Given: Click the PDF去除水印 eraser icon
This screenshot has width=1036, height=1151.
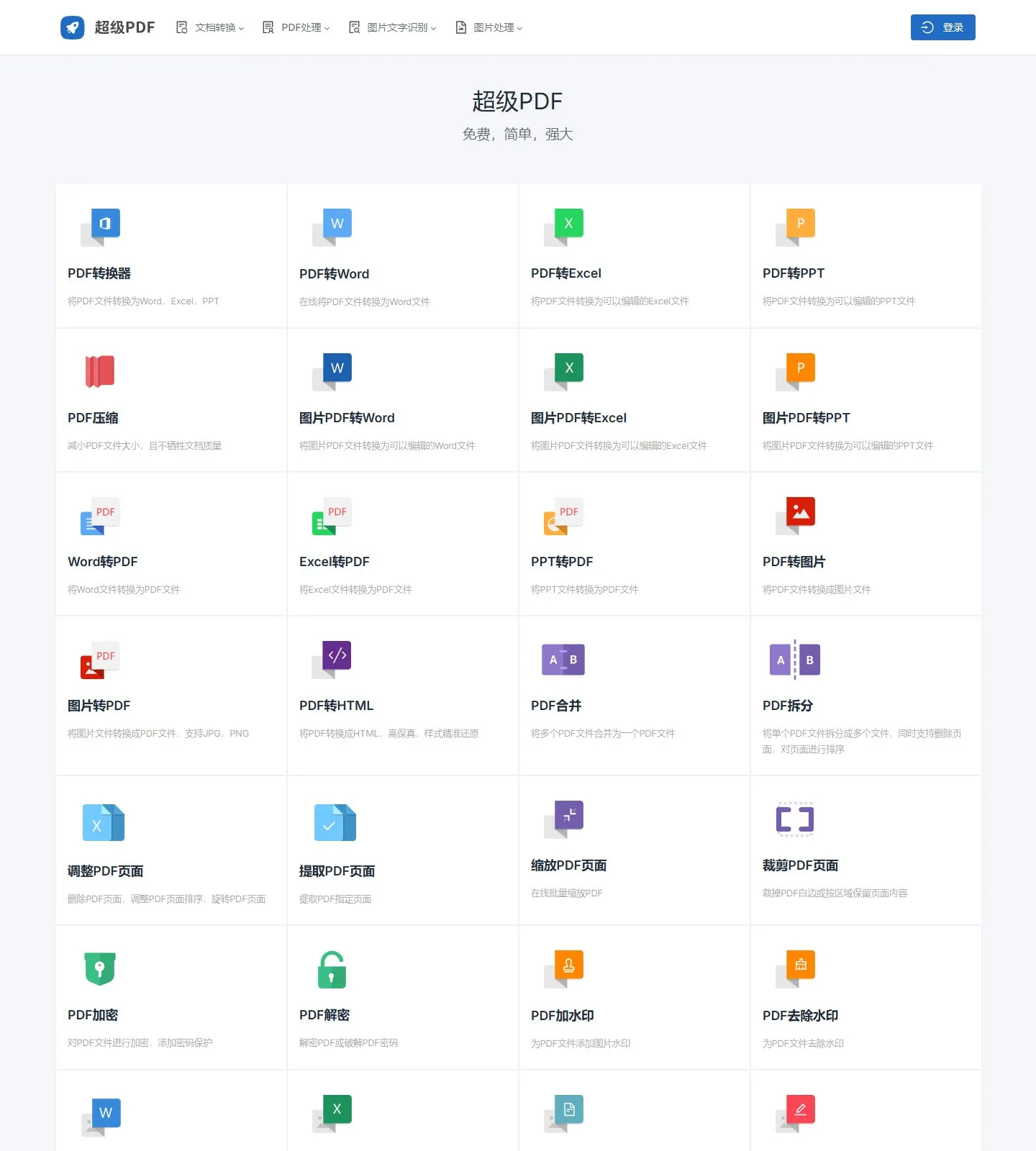Looking at the screenshot, I should click(795, 969).
